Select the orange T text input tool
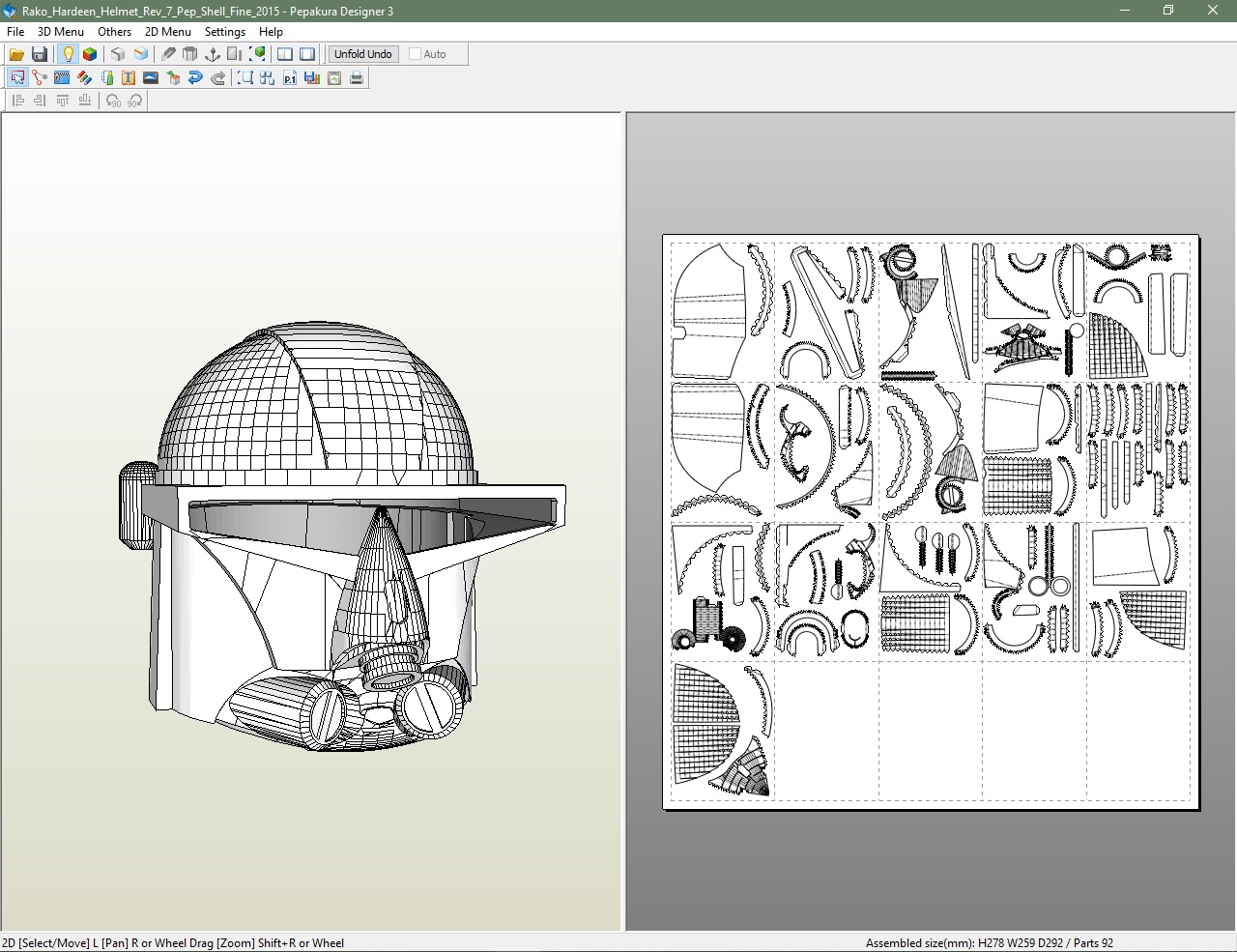Screen dimensions: 1237x952 pos(129,77)
